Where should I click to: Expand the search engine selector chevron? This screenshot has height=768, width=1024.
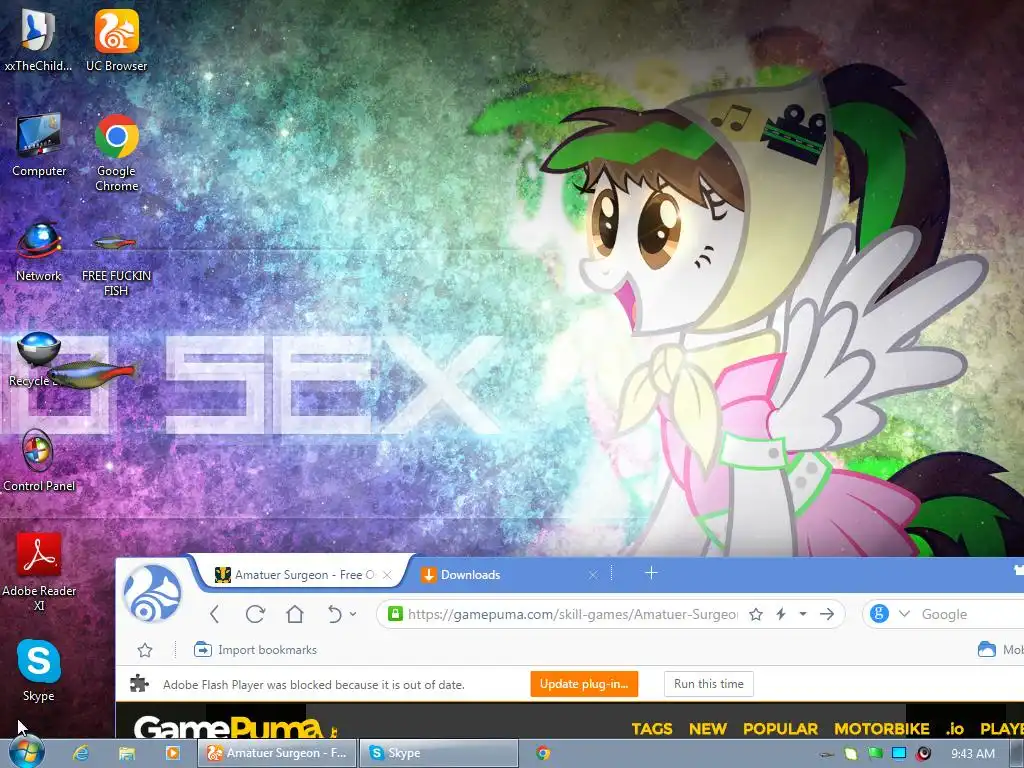pyautogui.click(x=904, y=614)
